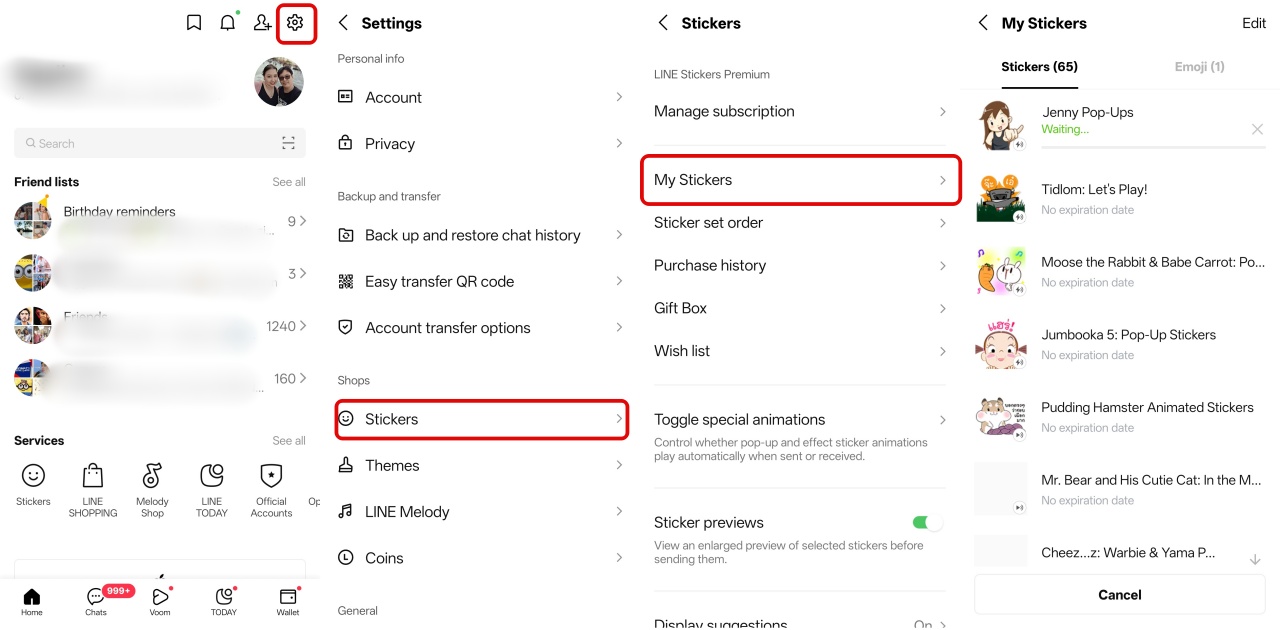
Task: Open Toggle special animations setting
Action: [x=800, y=420]
